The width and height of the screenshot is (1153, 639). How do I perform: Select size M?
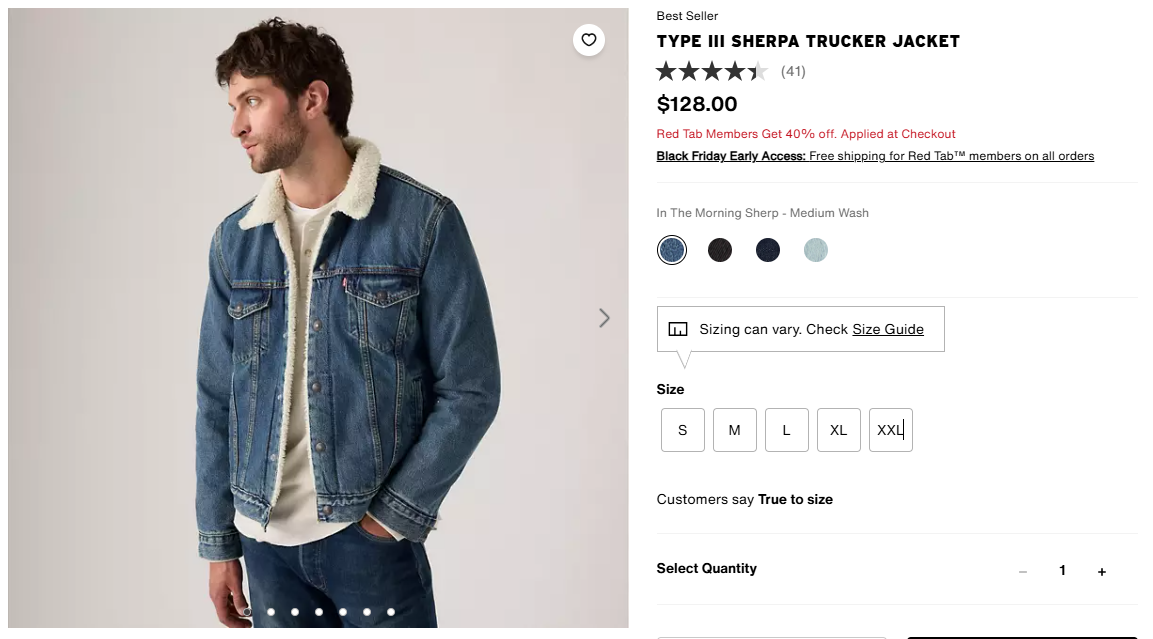(x=735, y=430)
